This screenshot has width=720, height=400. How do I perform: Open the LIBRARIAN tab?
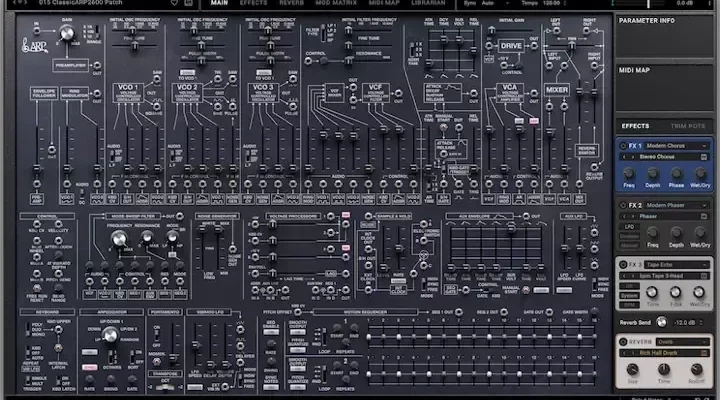pyautogui.click(x=428, y=3)
